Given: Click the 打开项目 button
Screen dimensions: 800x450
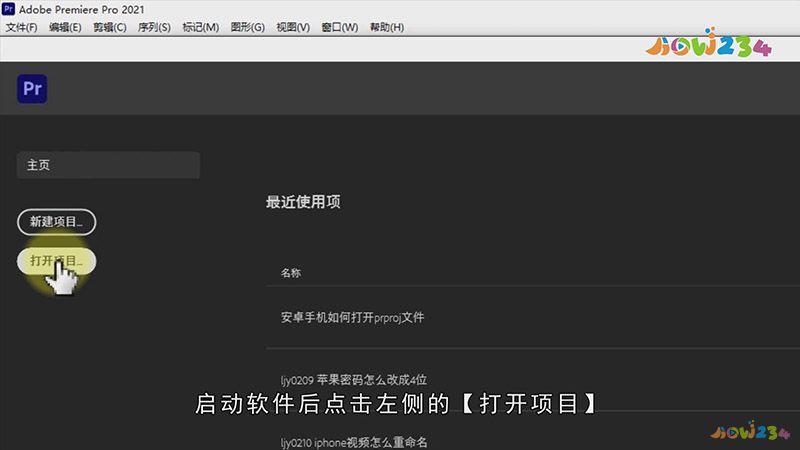Looking at the screenshot, I should tap(57, 261).
